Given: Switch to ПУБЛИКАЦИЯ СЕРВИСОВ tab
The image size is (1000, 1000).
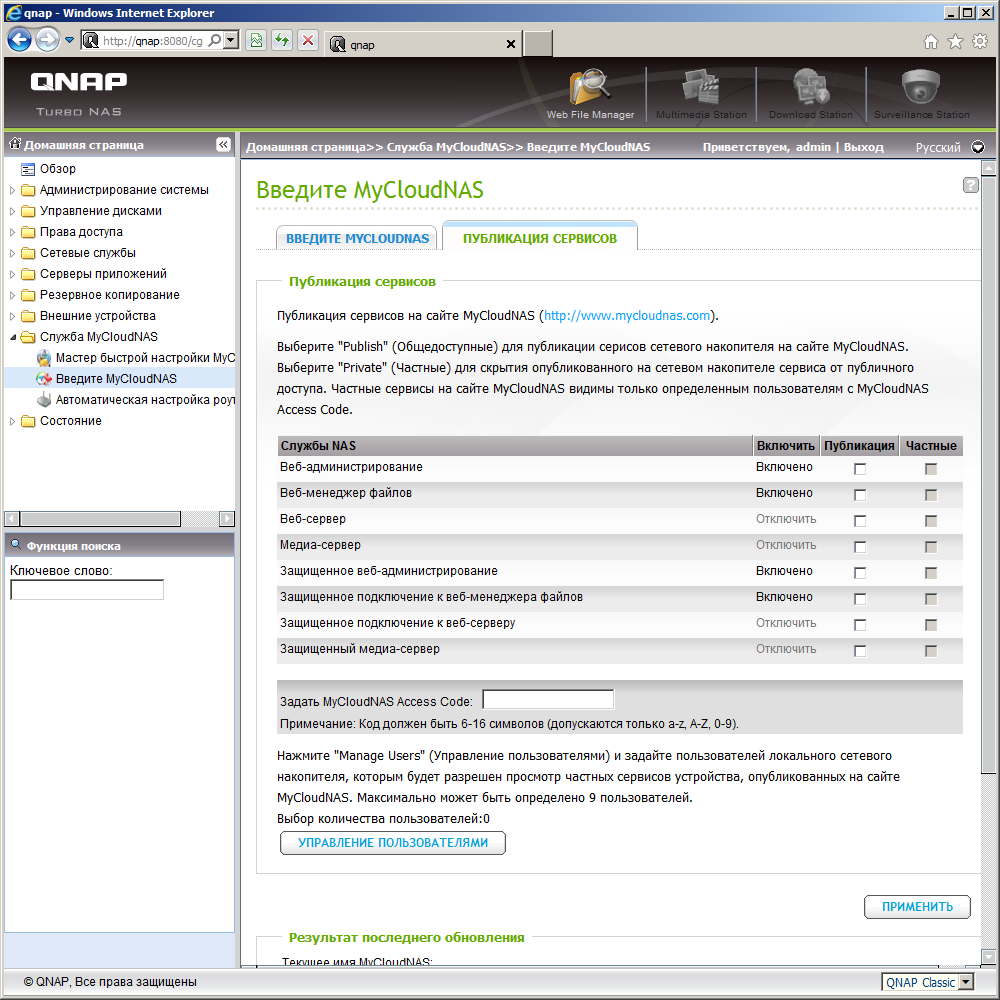Looking at the screenshot, I should pyautogui.click(x=540, y=237).
